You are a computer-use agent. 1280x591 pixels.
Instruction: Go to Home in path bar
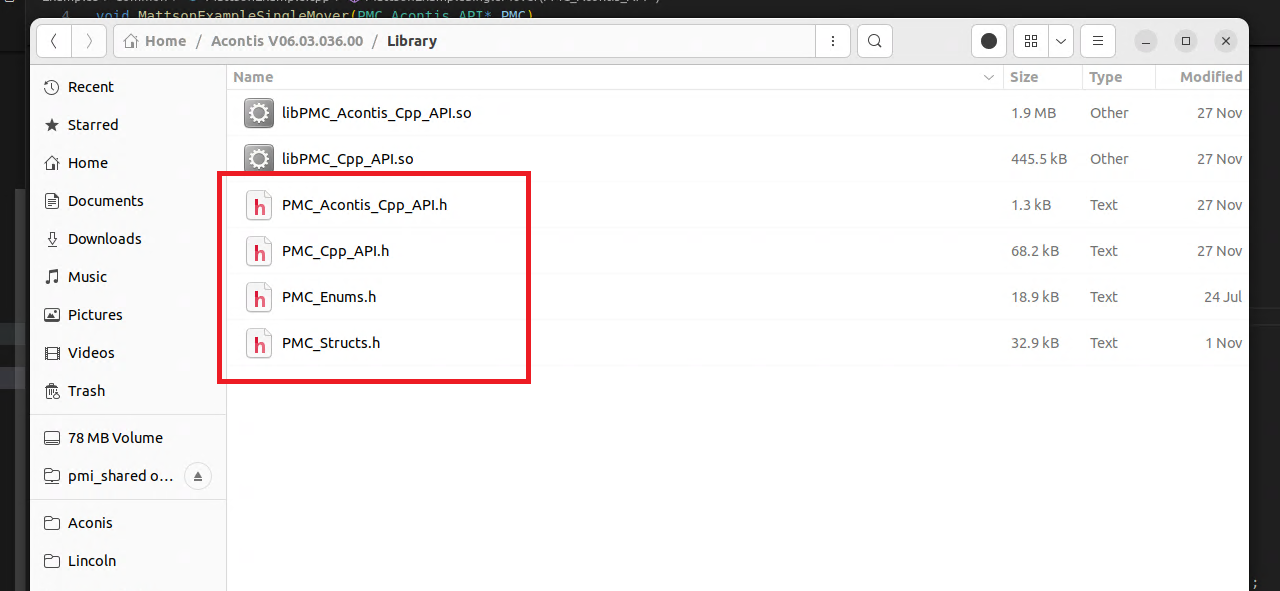(156, 41)
